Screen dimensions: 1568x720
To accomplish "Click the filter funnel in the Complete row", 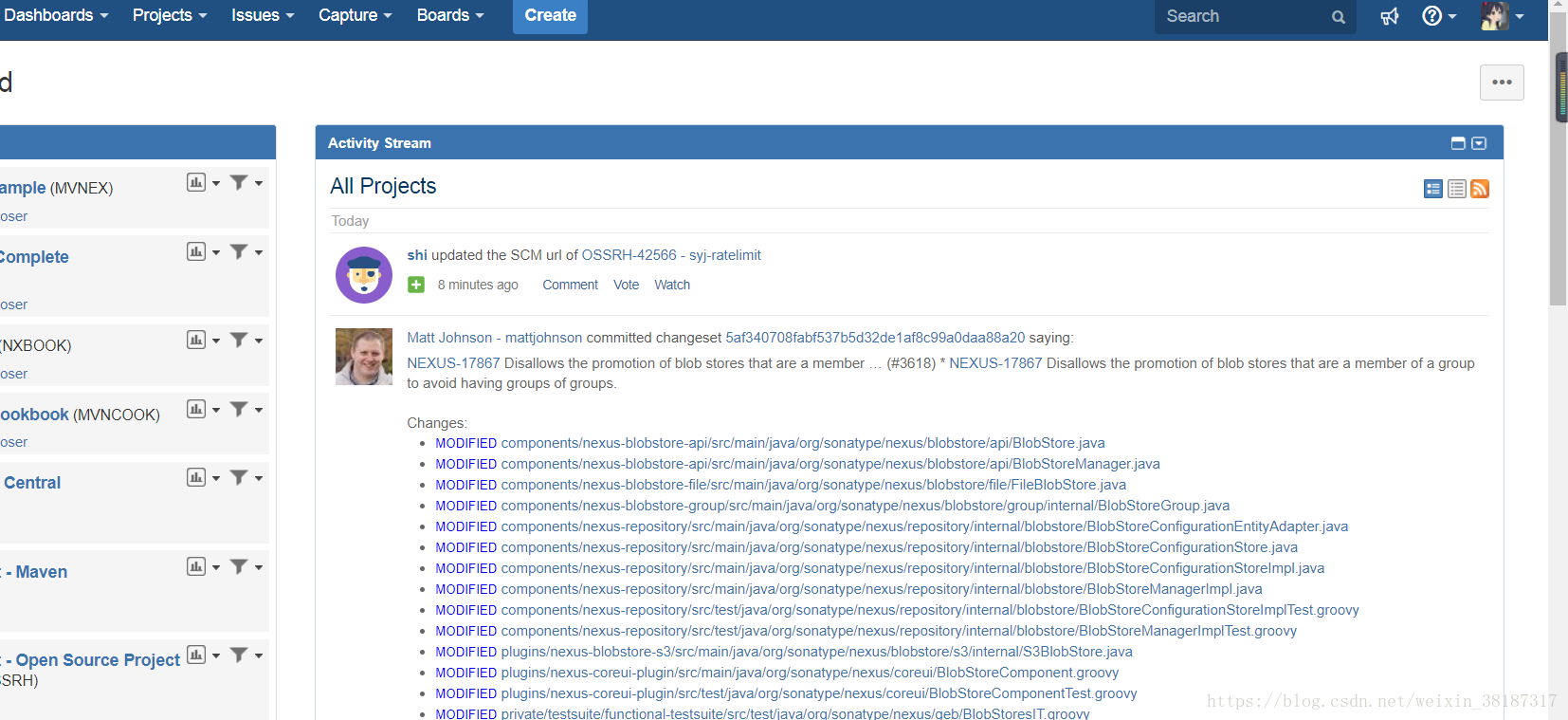I will click(239, 251).
